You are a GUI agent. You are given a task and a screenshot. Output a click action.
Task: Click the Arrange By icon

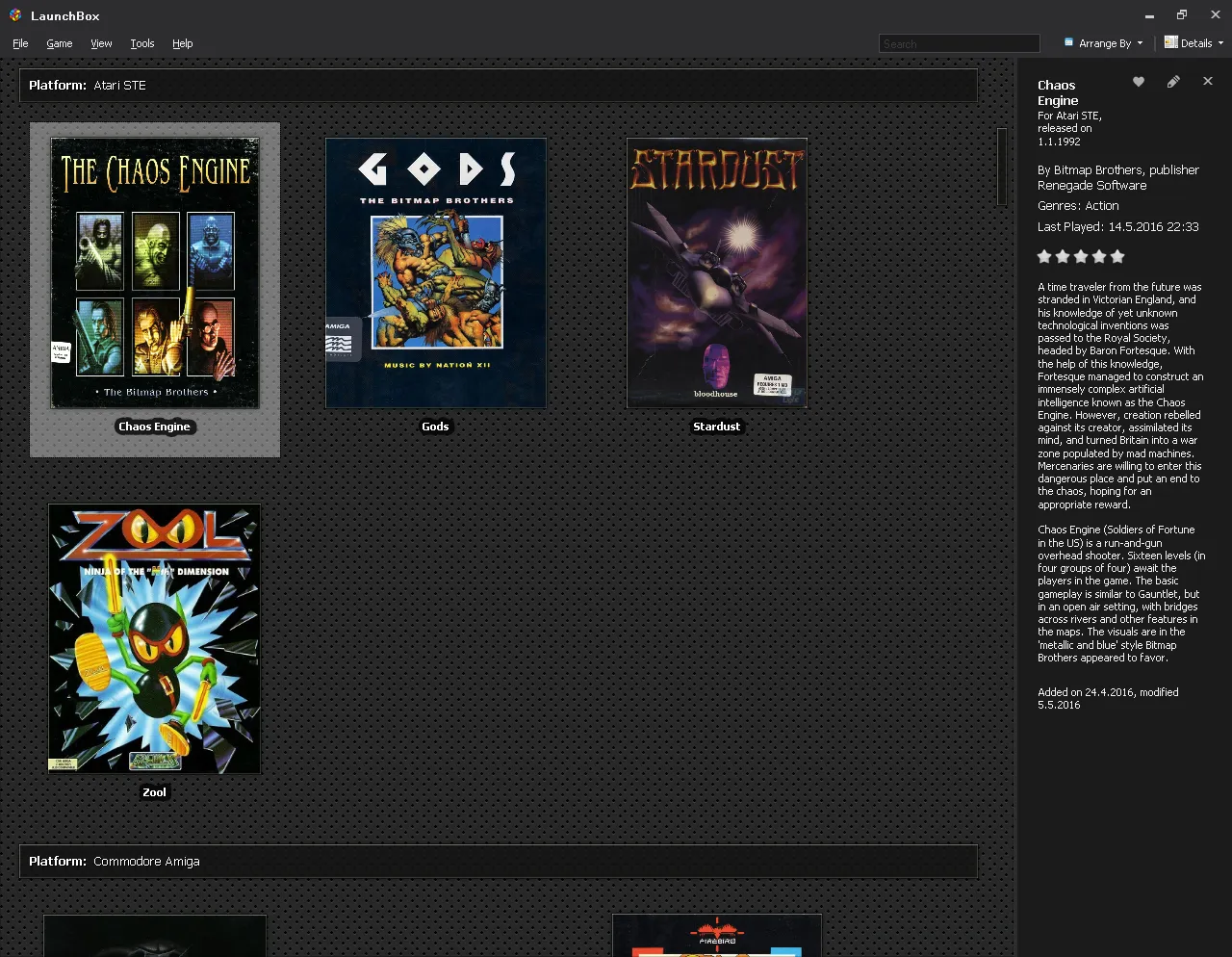pyautogui.click(x=1068, y=42)
